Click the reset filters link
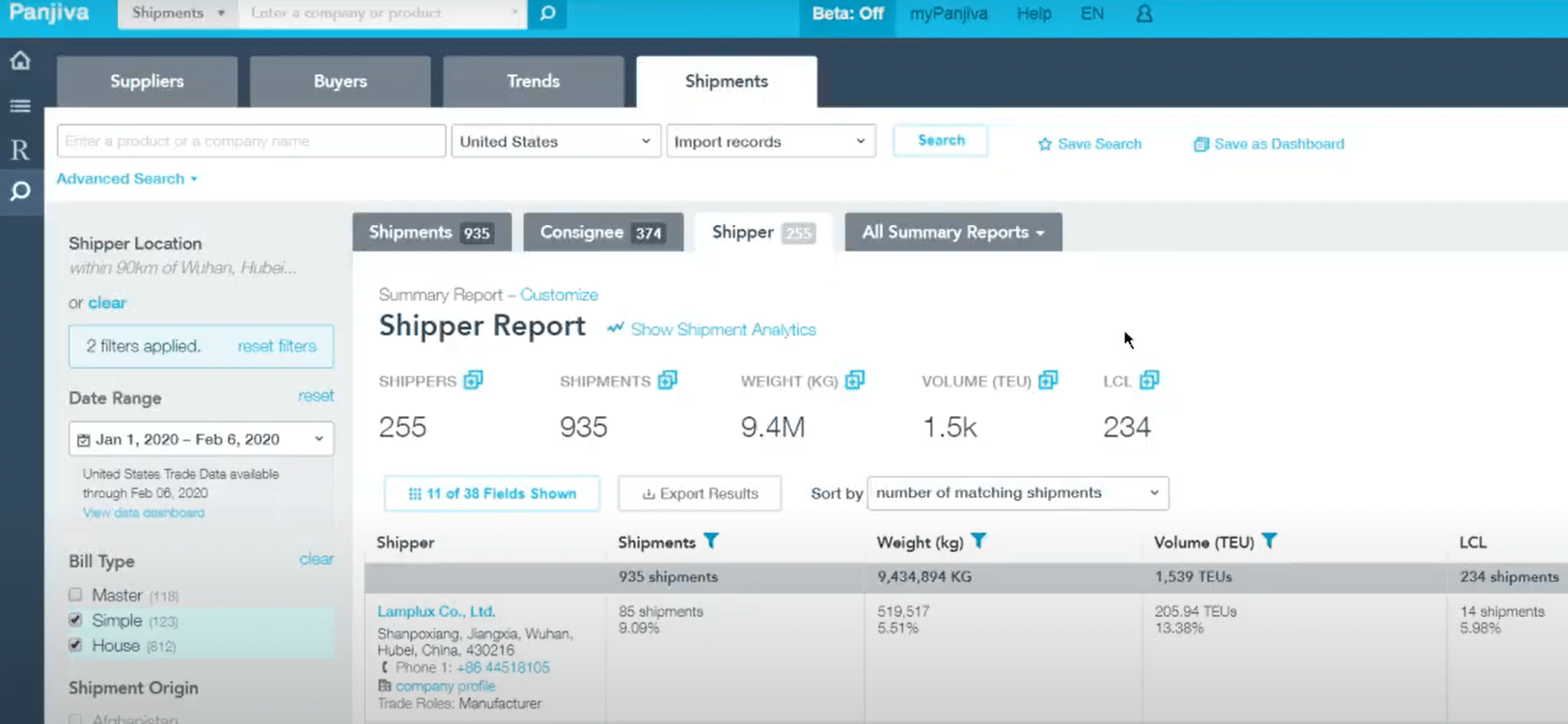Screen dimensions: 1568x724 [x=277, y=346]
